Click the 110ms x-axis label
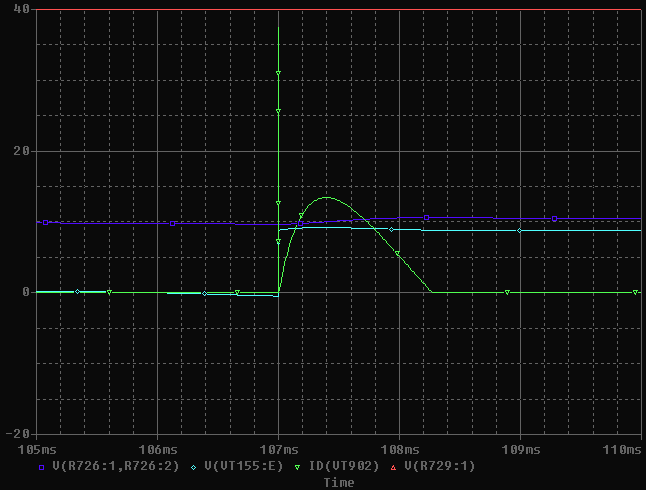Viewport: 646px width, 490px height. point(622,450)
